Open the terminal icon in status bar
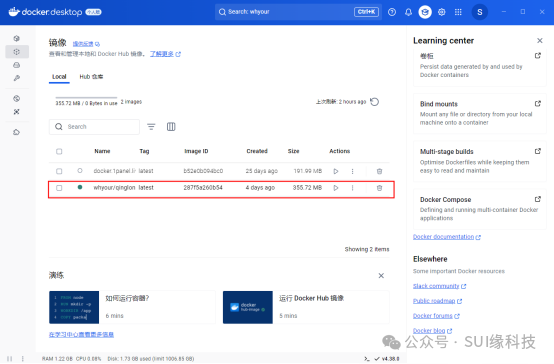 point(367,359)
